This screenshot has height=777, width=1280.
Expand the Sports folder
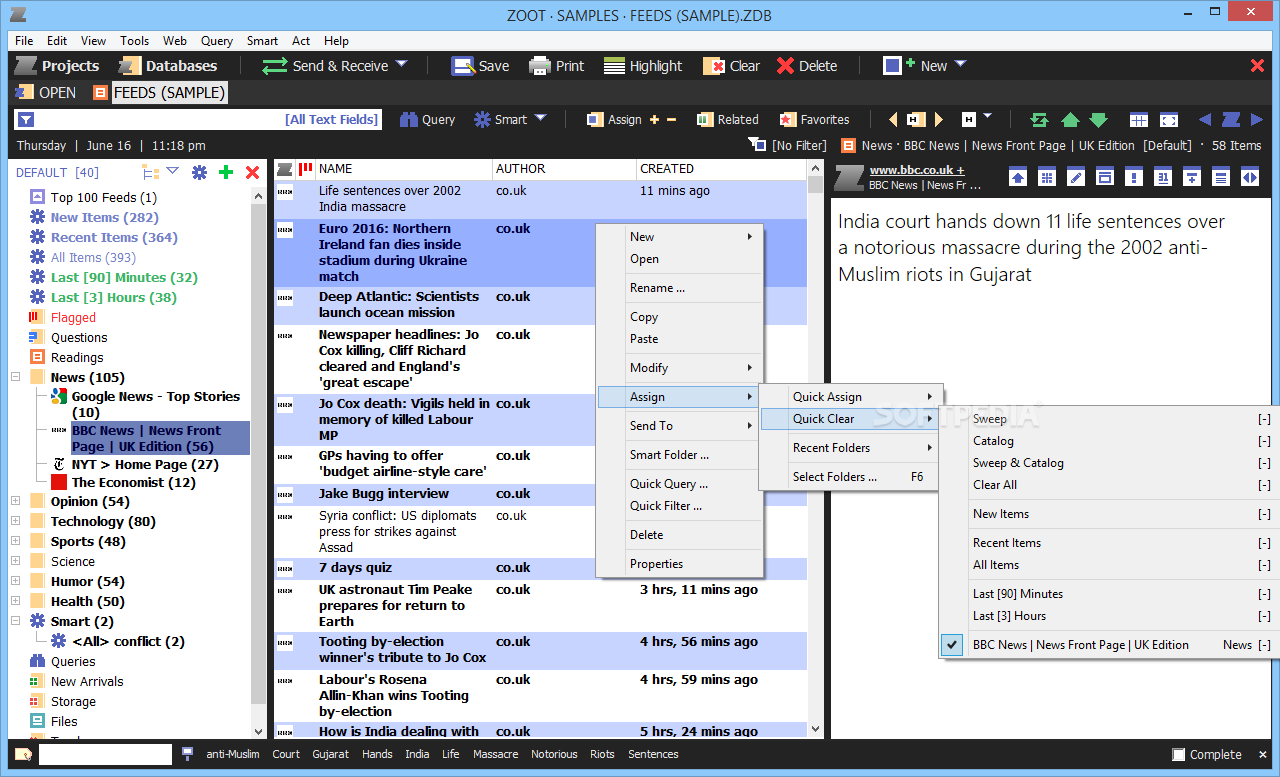pos(15,542)
